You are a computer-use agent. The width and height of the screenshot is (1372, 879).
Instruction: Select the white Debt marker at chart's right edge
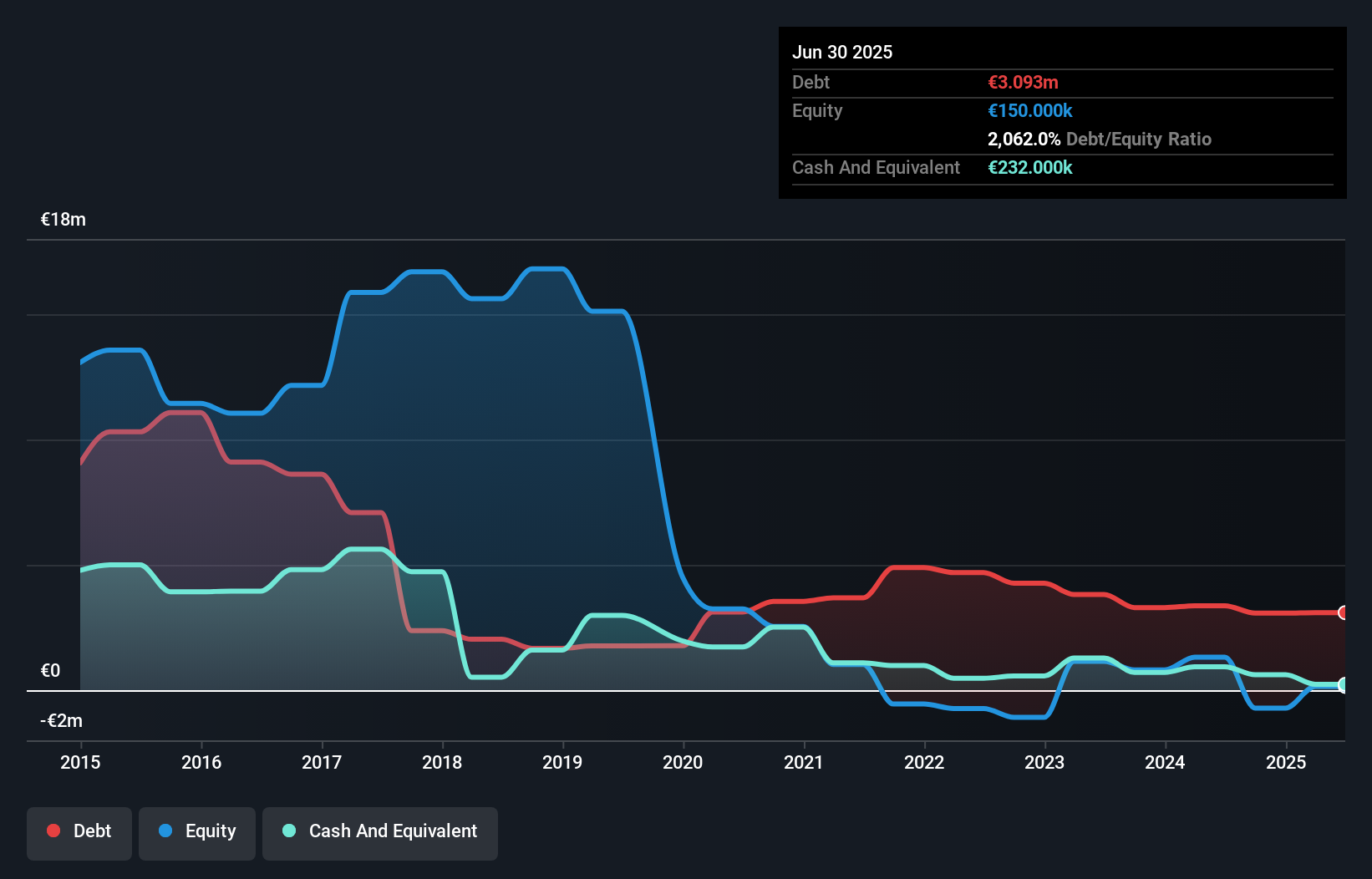(x=1343, y=613)
